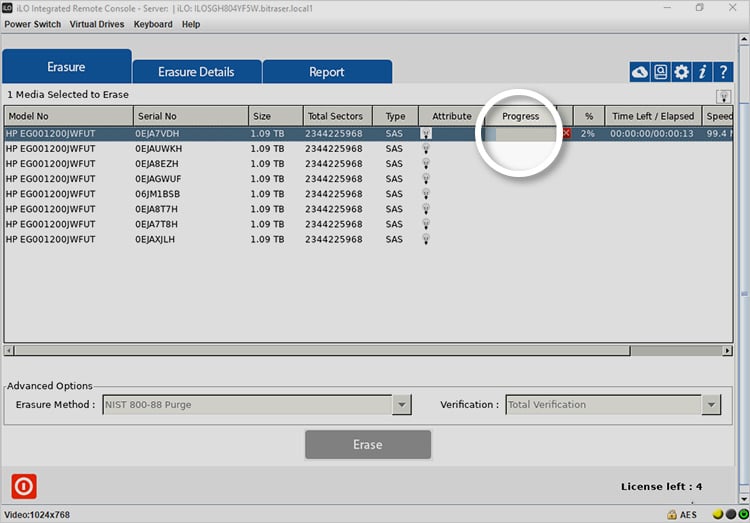Image resolution: width=750 pixels, height=523 pixels.
Task: Open the Help menu
Action: pos(191,24)
